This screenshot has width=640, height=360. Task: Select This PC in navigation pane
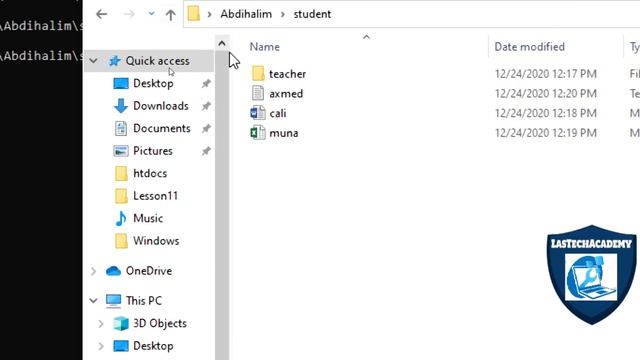(144, 300)
